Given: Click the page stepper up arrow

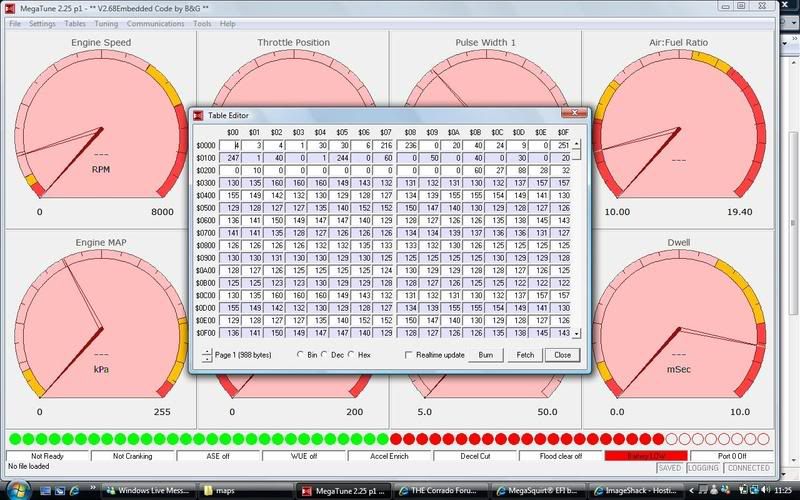Looking at the screenshot, I should (206, 351).
